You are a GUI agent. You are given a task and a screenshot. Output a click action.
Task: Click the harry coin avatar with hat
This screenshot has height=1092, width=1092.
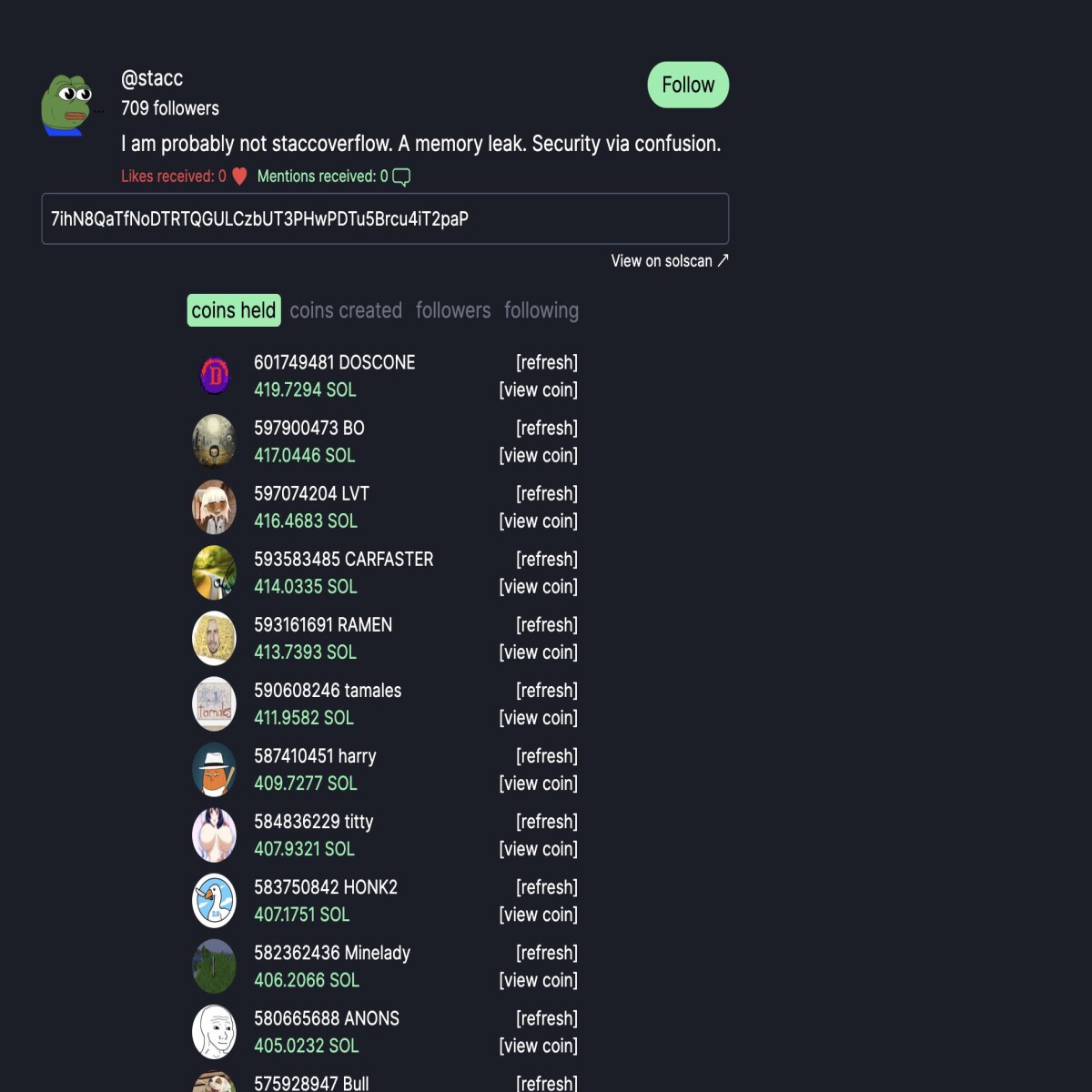pyautogui.click(x=215, y=770)
